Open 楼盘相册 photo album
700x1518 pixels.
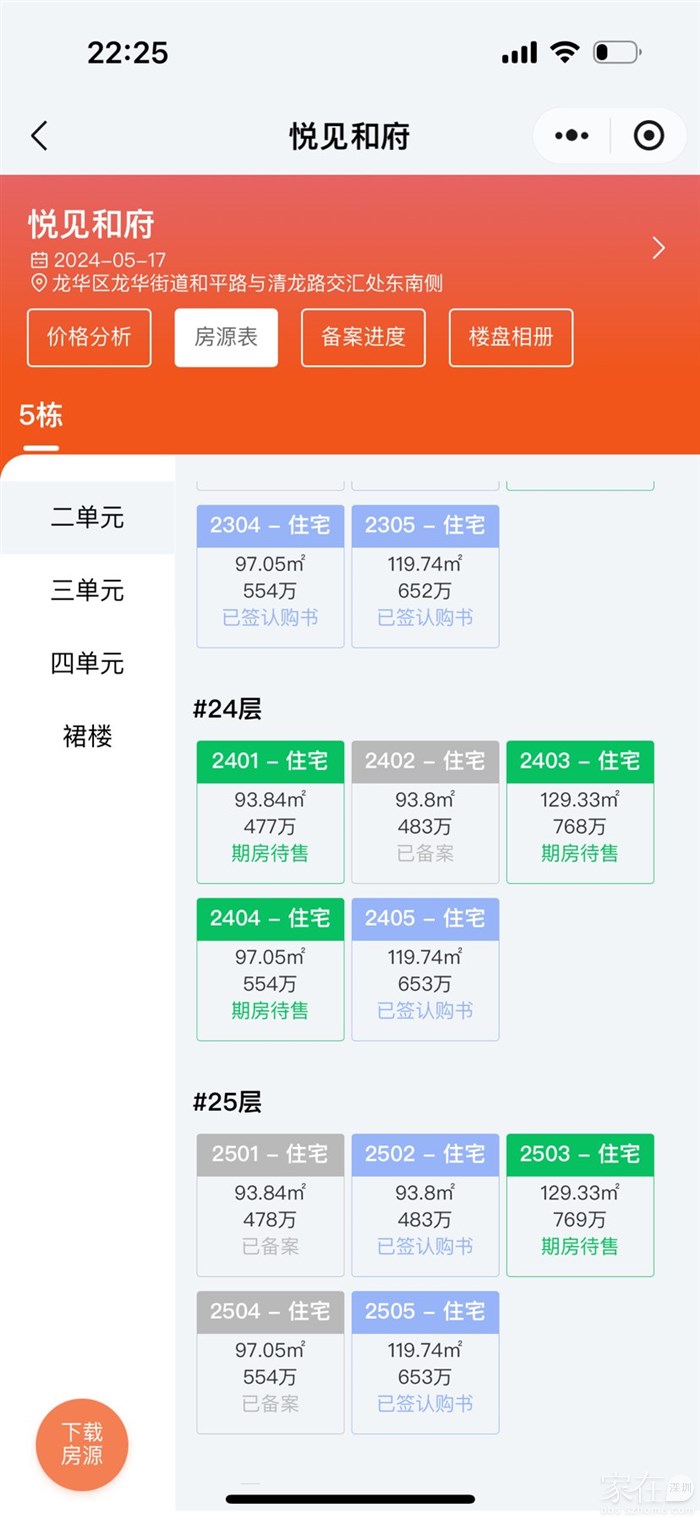511,337
